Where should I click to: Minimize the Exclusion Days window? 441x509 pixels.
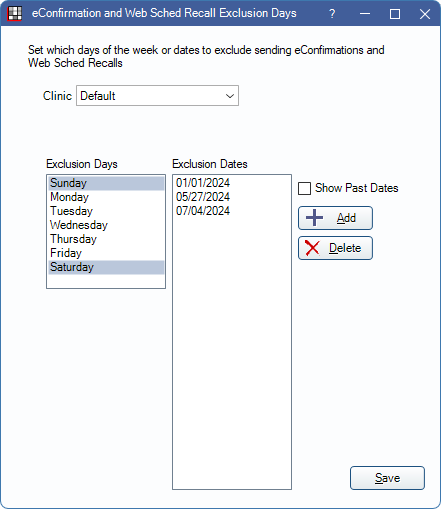(365, 14)
